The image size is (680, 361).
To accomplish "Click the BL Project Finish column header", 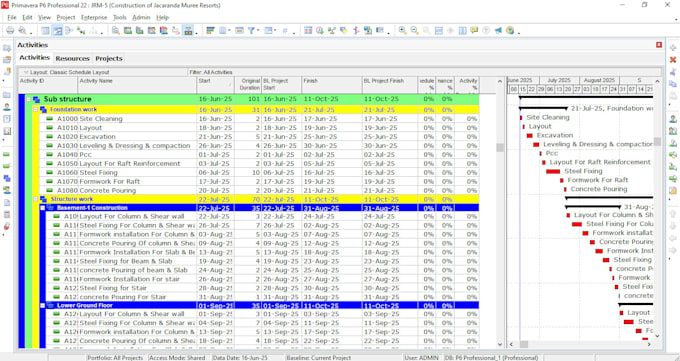I will 390,85.
